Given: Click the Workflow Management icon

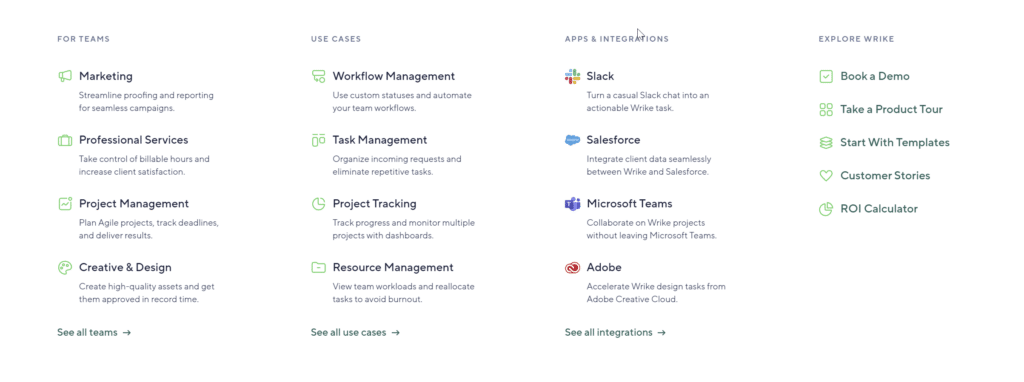Looking at the screenshot, I should click(x=318, y=76).
